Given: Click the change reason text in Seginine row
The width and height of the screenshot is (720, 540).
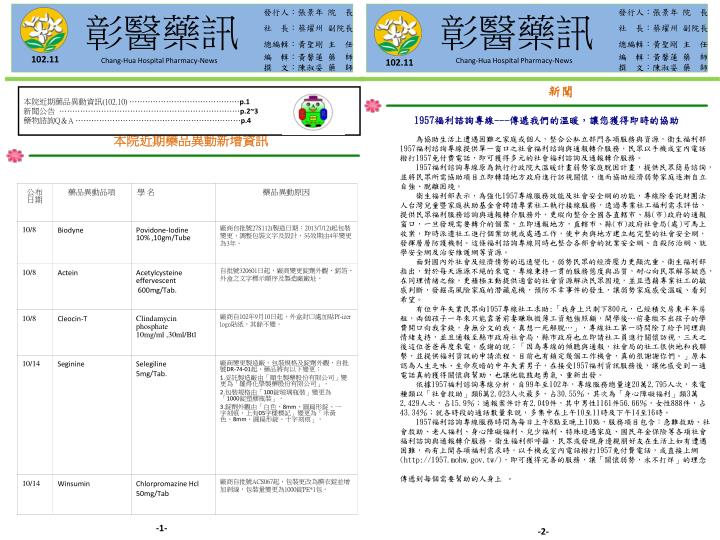Looking at the screenshot, I should click(284, 391).
